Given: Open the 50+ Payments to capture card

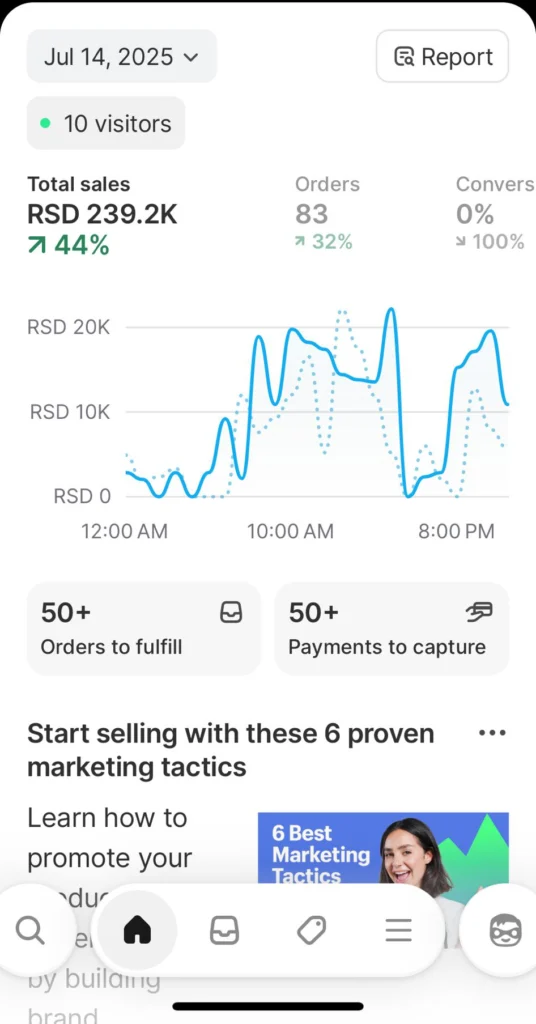Looking at the screenshot, I should (392, 629).
